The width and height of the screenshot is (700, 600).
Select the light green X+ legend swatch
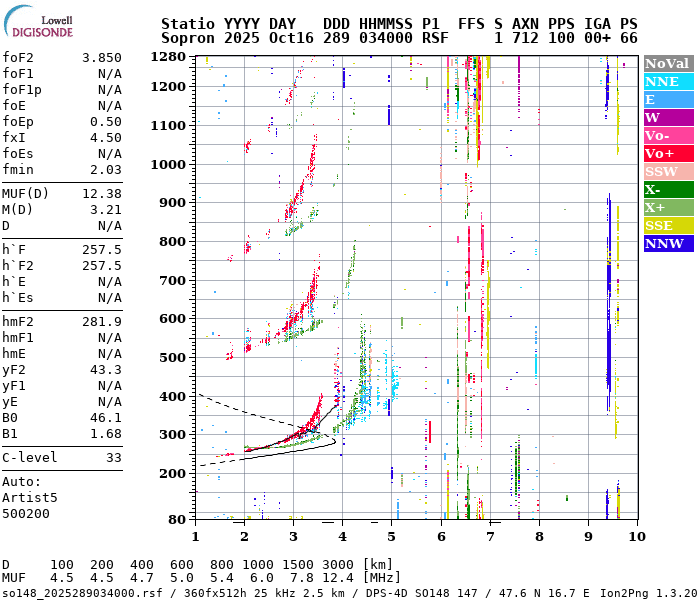click(x=668, y=207)
